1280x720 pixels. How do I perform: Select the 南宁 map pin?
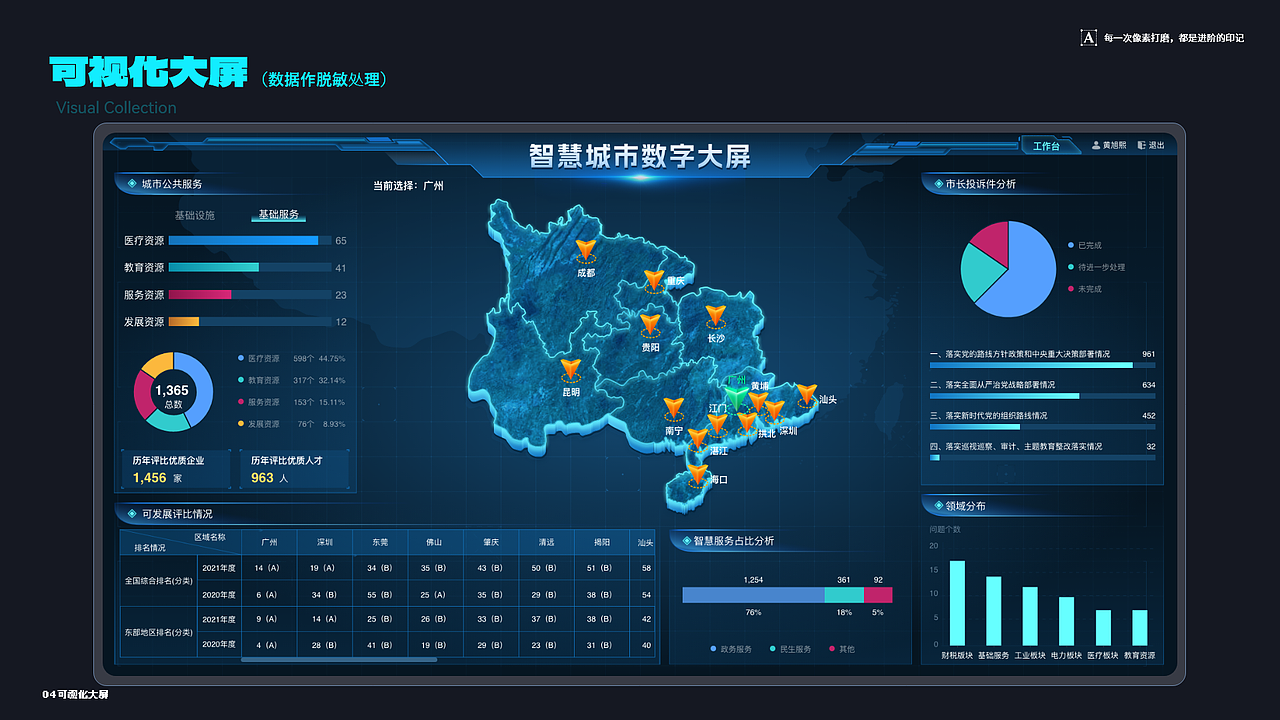click(674, 408)
